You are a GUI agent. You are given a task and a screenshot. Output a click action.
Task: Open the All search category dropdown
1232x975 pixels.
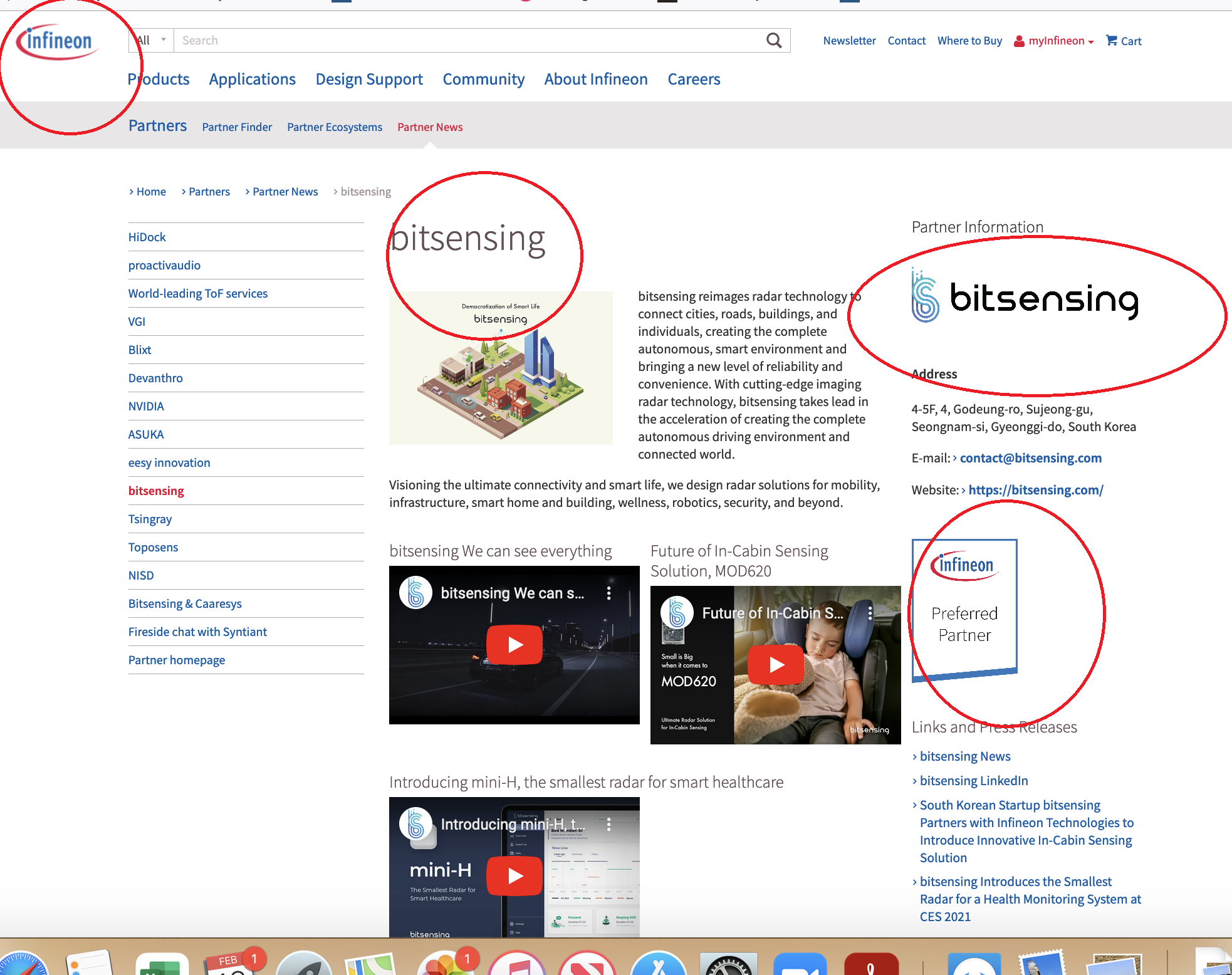[x=152, y=40]
